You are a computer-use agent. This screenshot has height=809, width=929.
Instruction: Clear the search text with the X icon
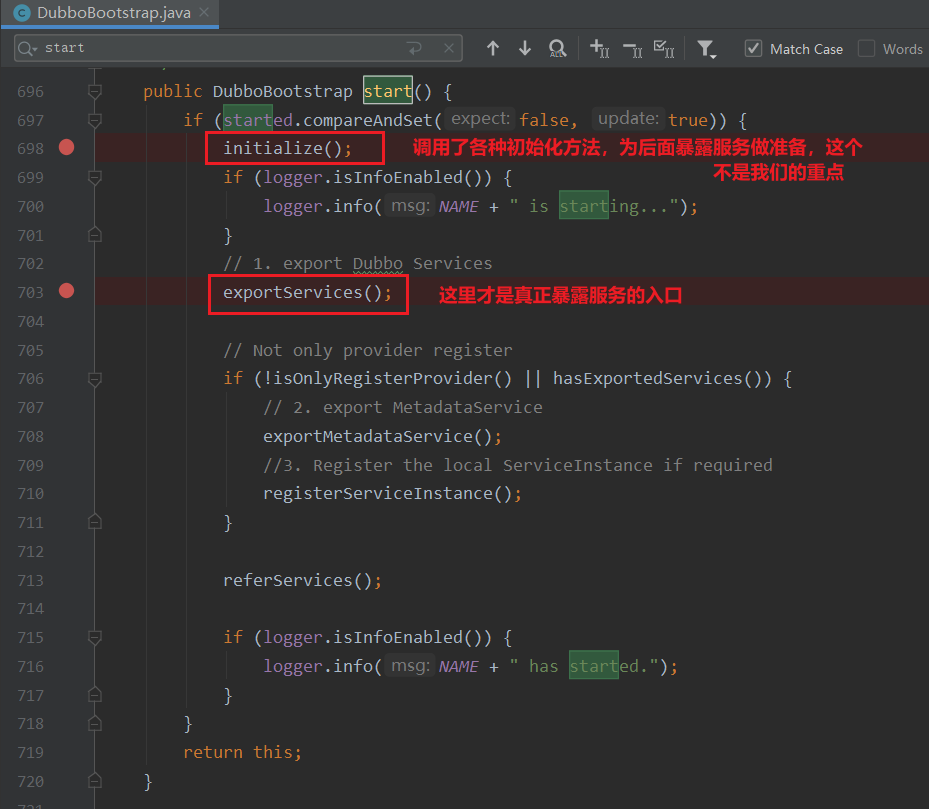point(449,48)
